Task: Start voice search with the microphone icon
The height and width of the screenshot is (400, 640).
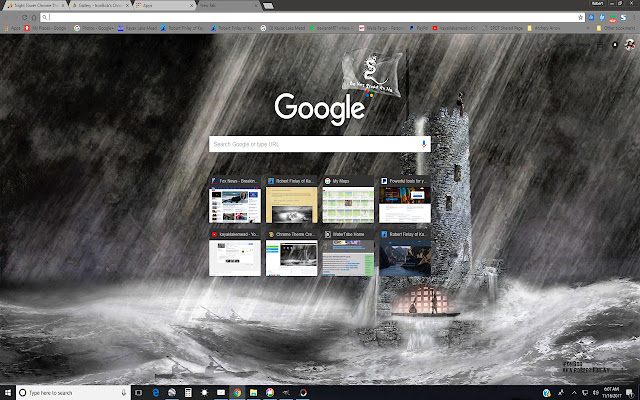Action: tap(424, 144)
